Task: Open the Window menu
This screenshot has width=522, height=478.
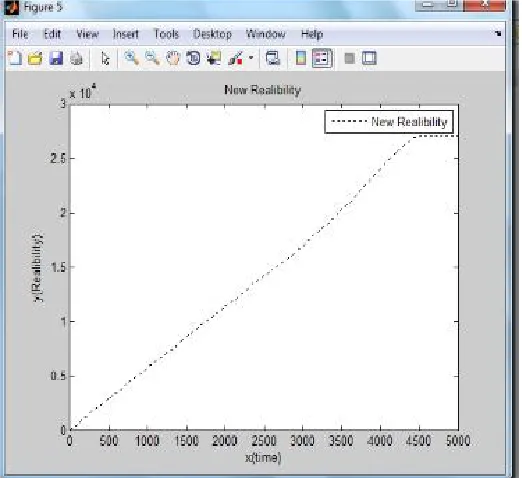Action: pos(266,34)
